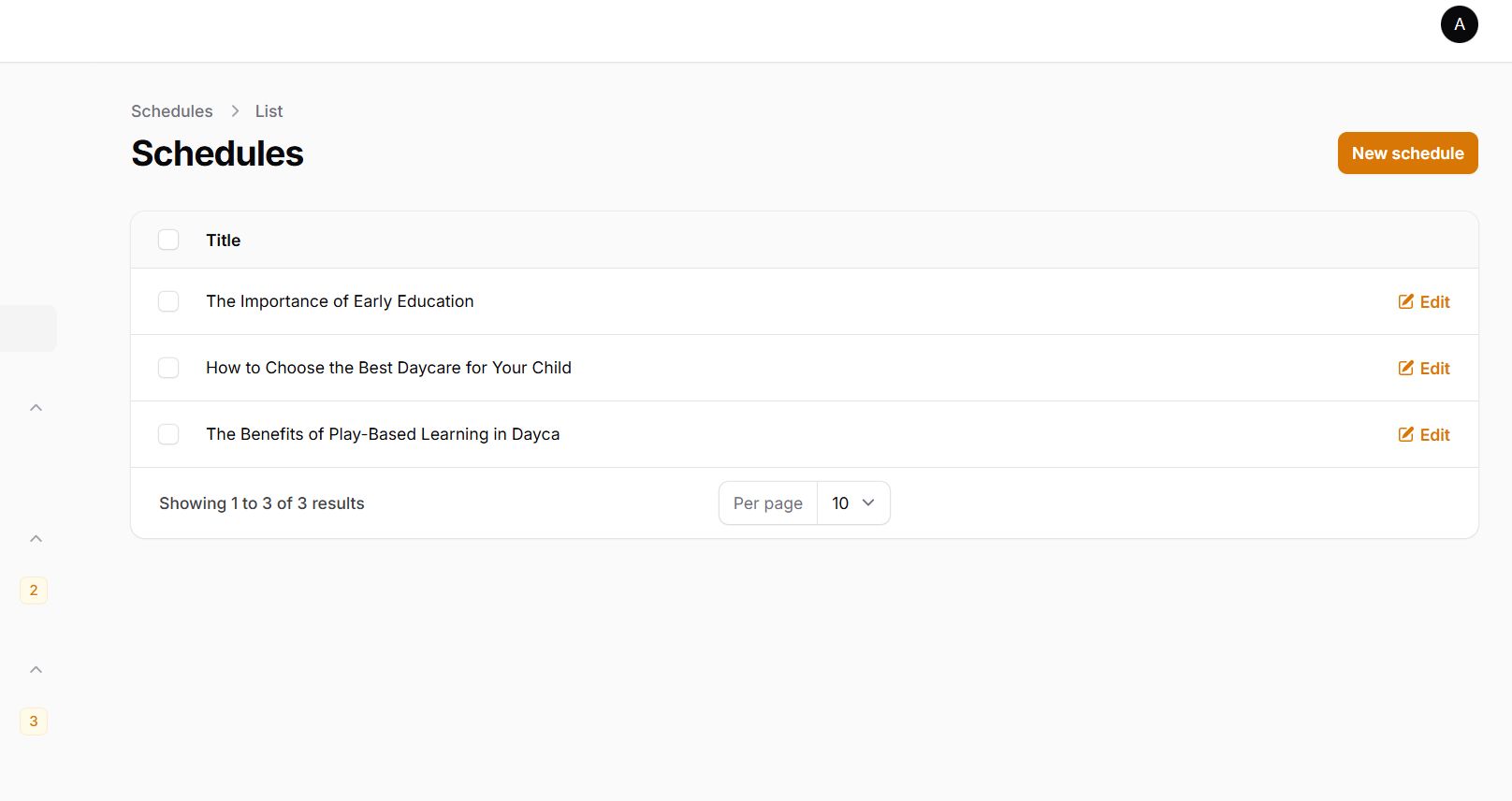Click the sidebar badge showing 3
Screen dimensions: 1512x801
(x=34, y=721)
